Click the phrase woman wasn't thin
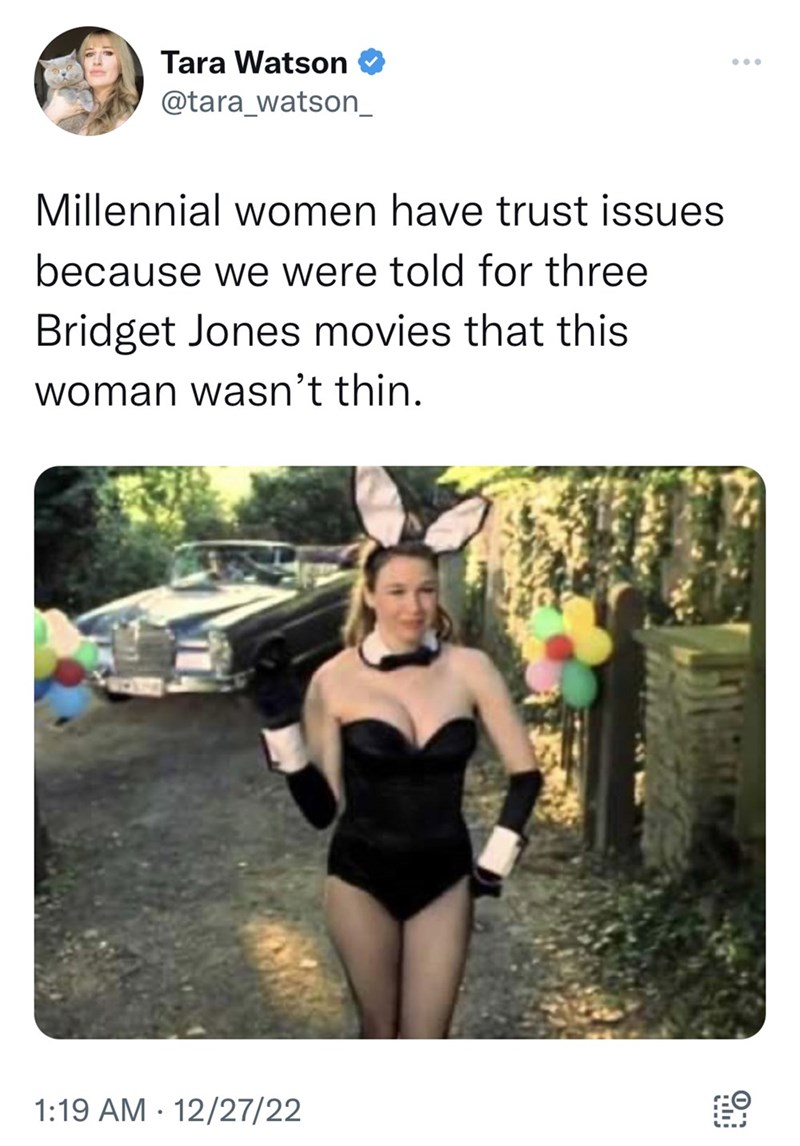The height and width of the screenshot is (1146, 800). click(229, 391)
